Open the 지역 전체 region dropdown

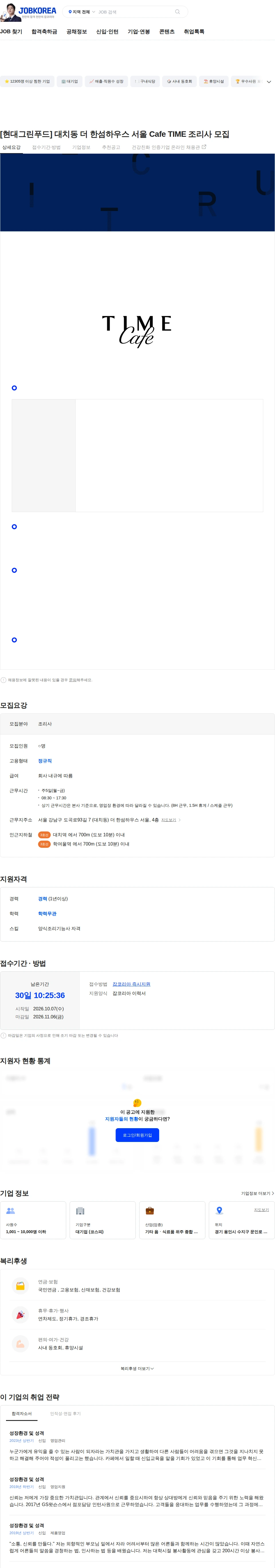pos(82,11)
